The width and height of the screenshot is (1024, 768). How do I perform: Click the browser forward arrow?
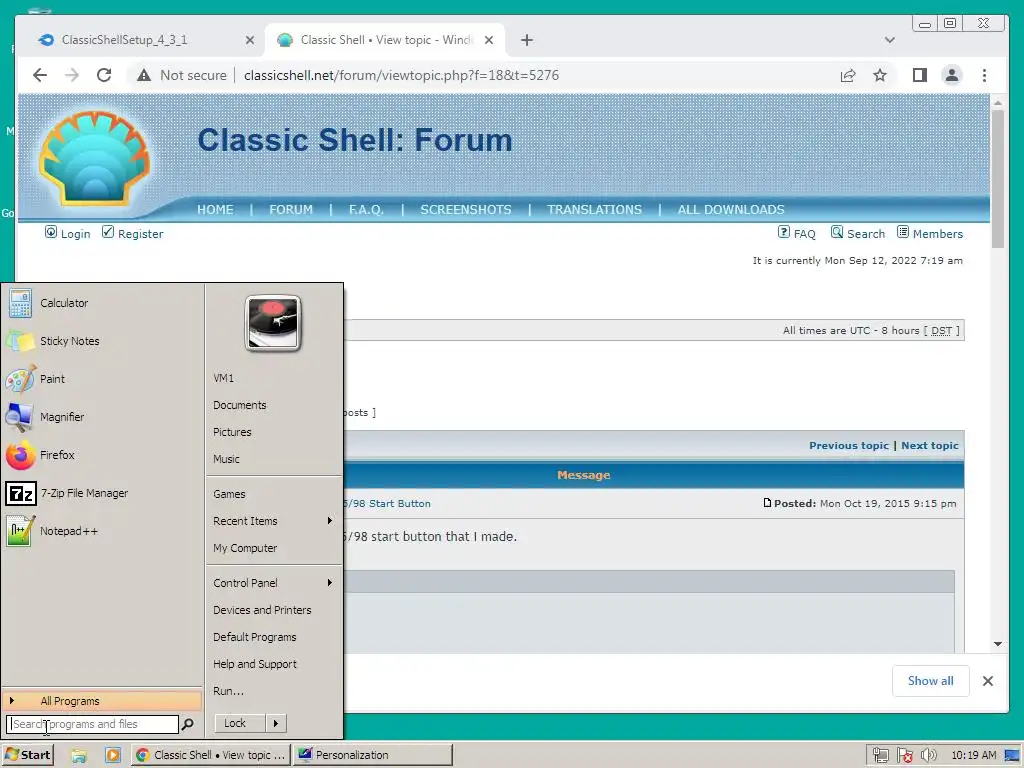72,75
